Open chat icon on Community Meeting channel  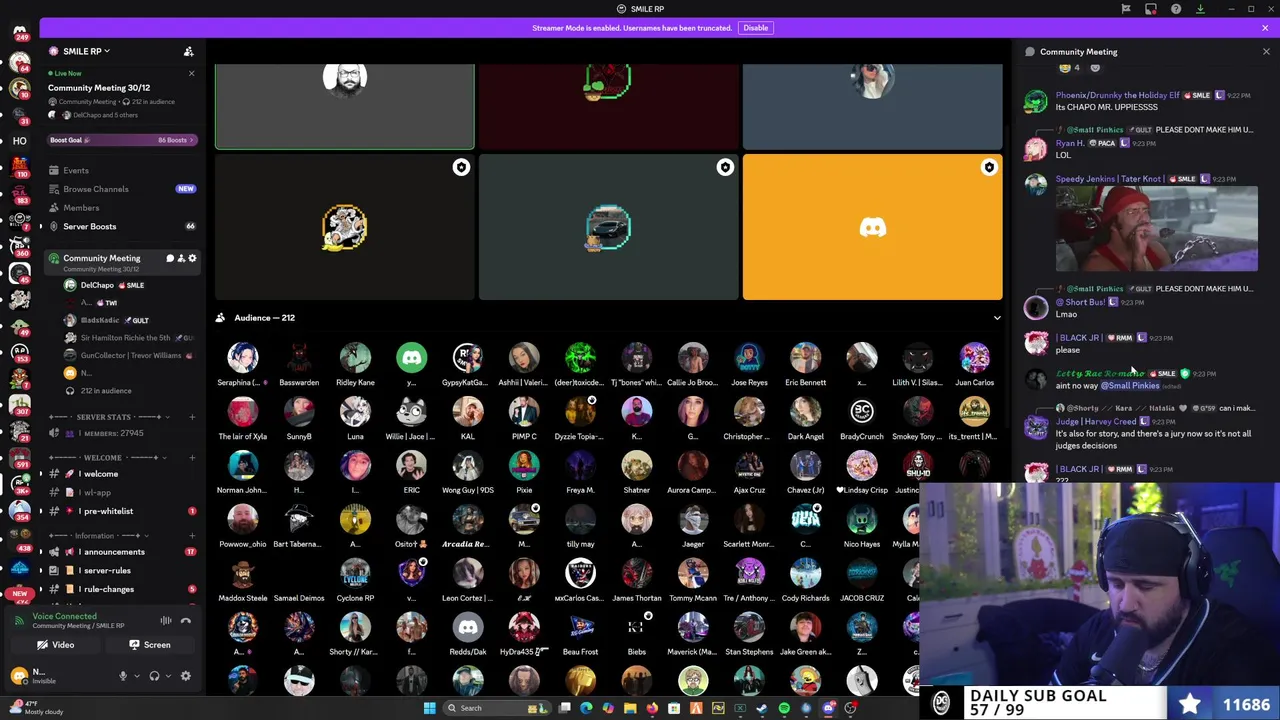click(x=170, y=258)
